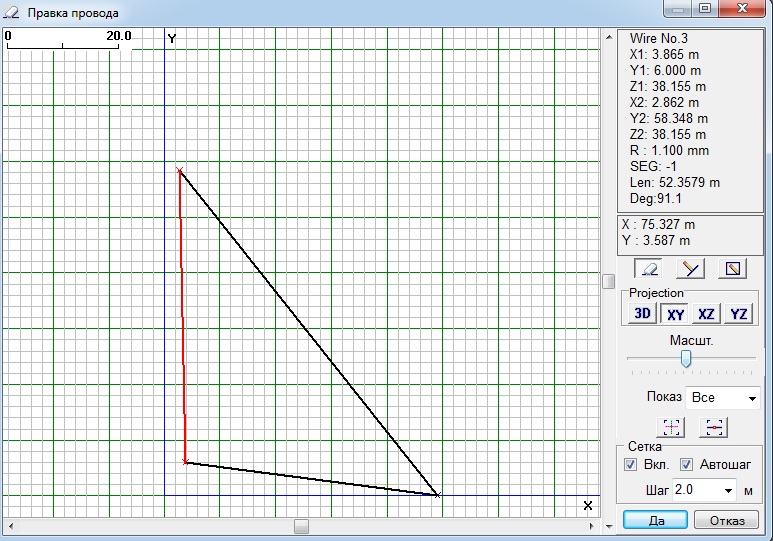Click the 'Wire No.3' text
The width and height of the screenshot is (773, 541).
tap(658, 38)
